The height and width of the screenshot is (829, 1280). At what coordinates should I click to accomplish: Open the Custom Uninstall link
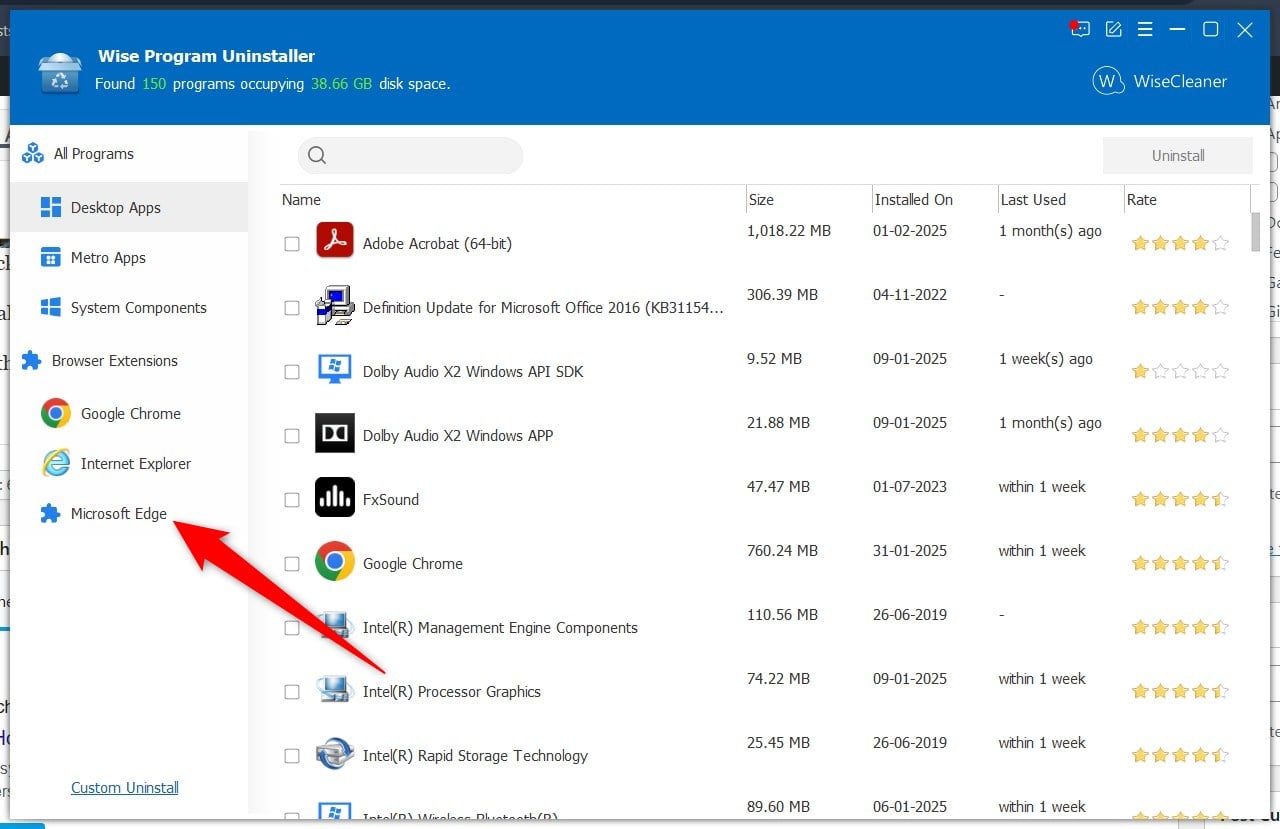tap(125, 787)
